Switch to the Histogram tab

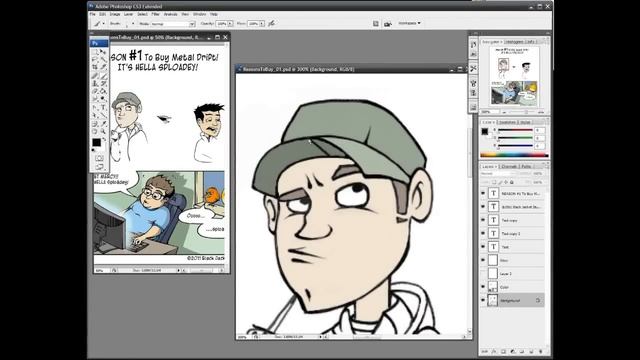pyautogui.click(x=513, y=42)
